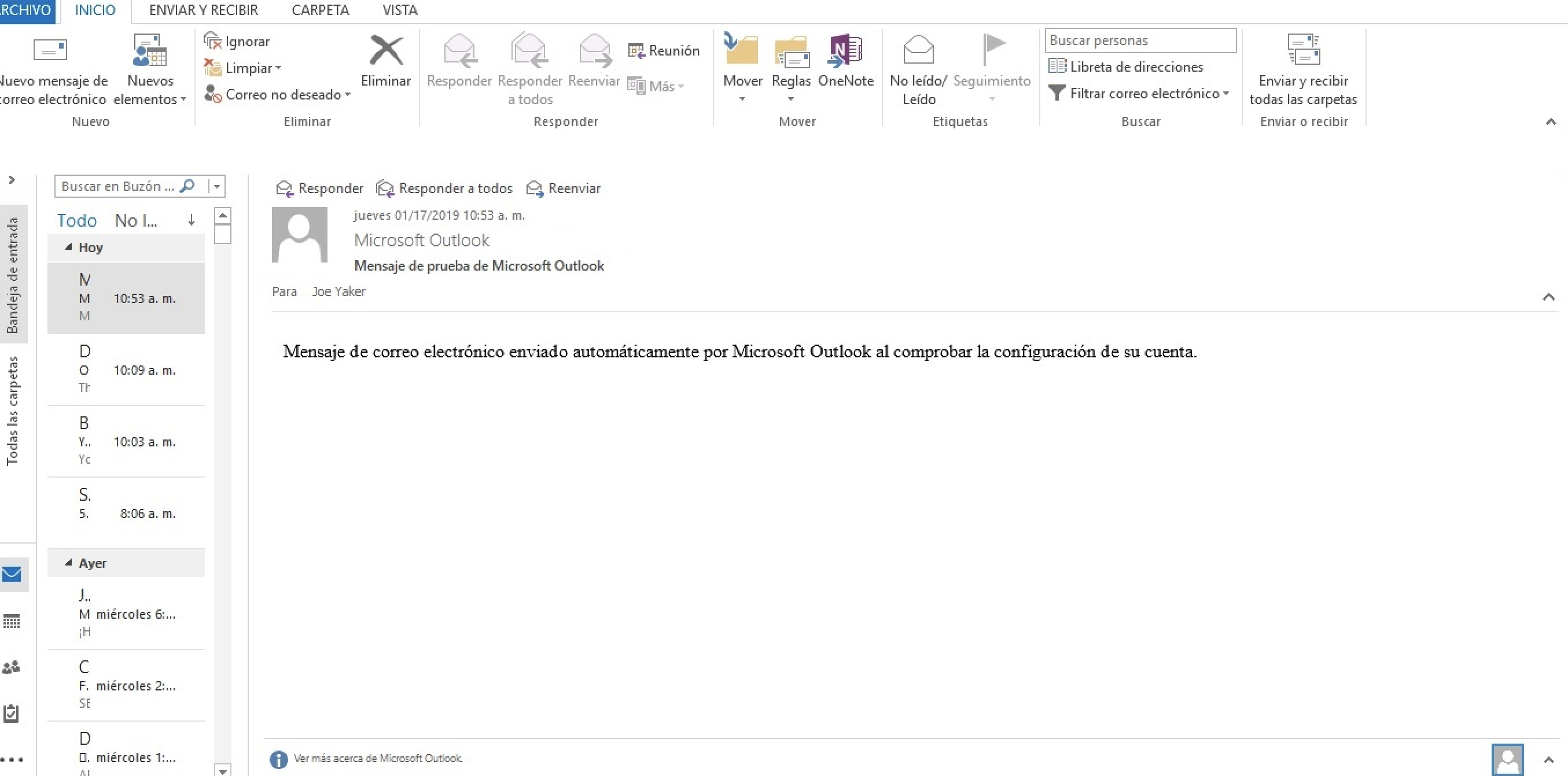This screenshot has width=1568, height=776.
Task: Click Reenviar in reading pane header
Action: click(x=564, y=189)
